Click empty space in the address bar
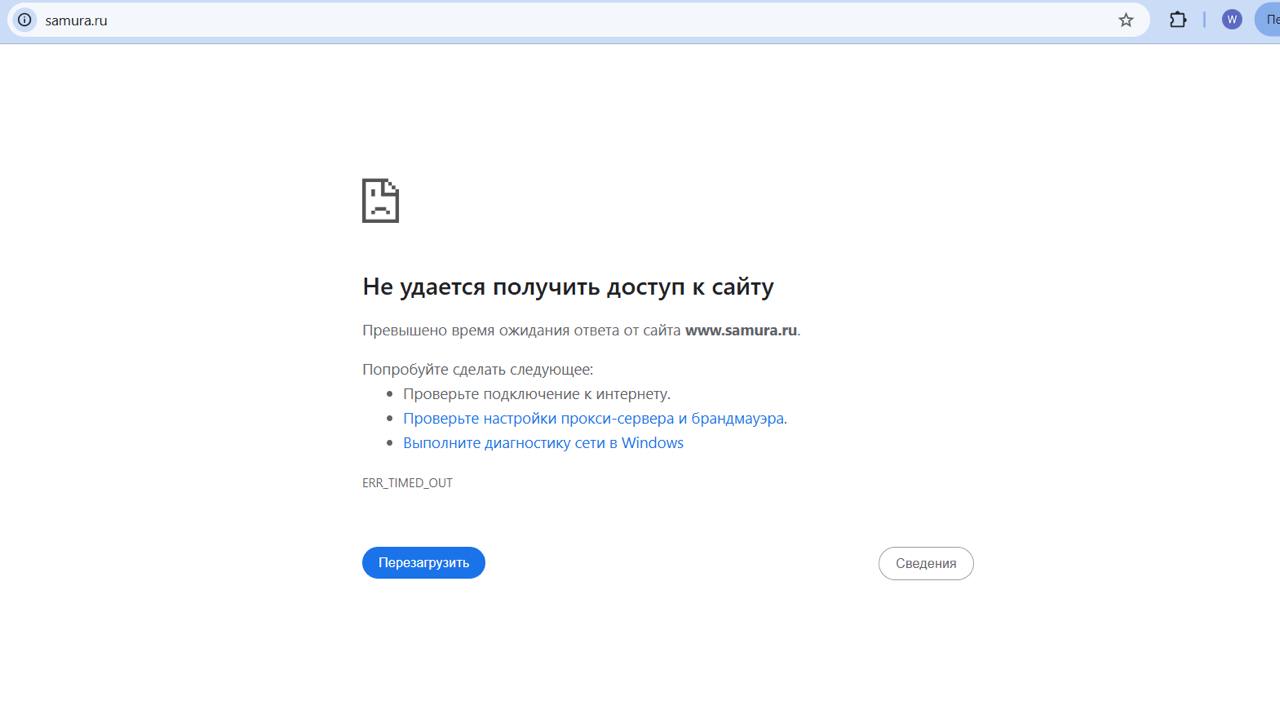The height and width of the screenshot is (706, 1280). (600, 20)
